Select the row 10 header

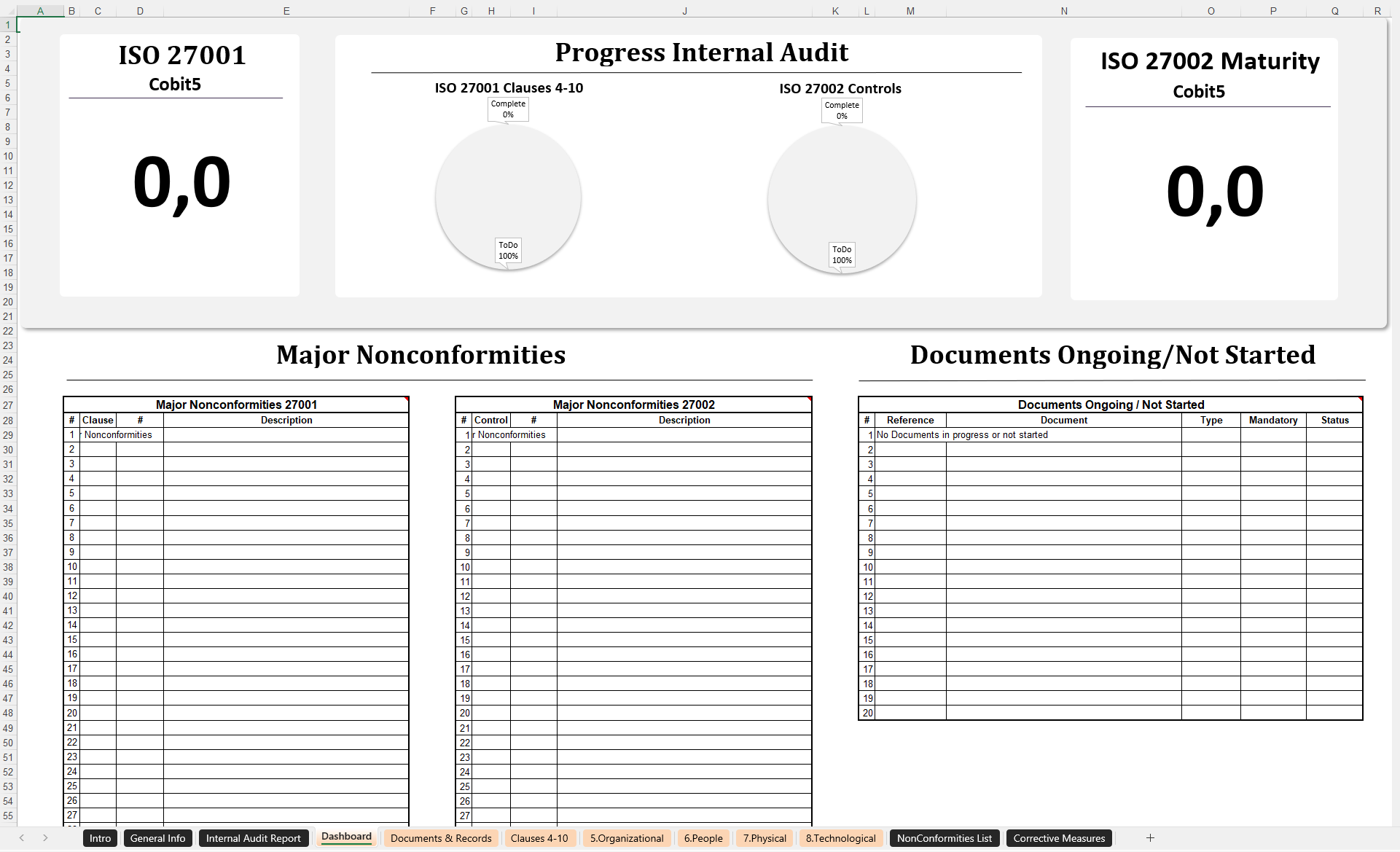tap(8, 155)
